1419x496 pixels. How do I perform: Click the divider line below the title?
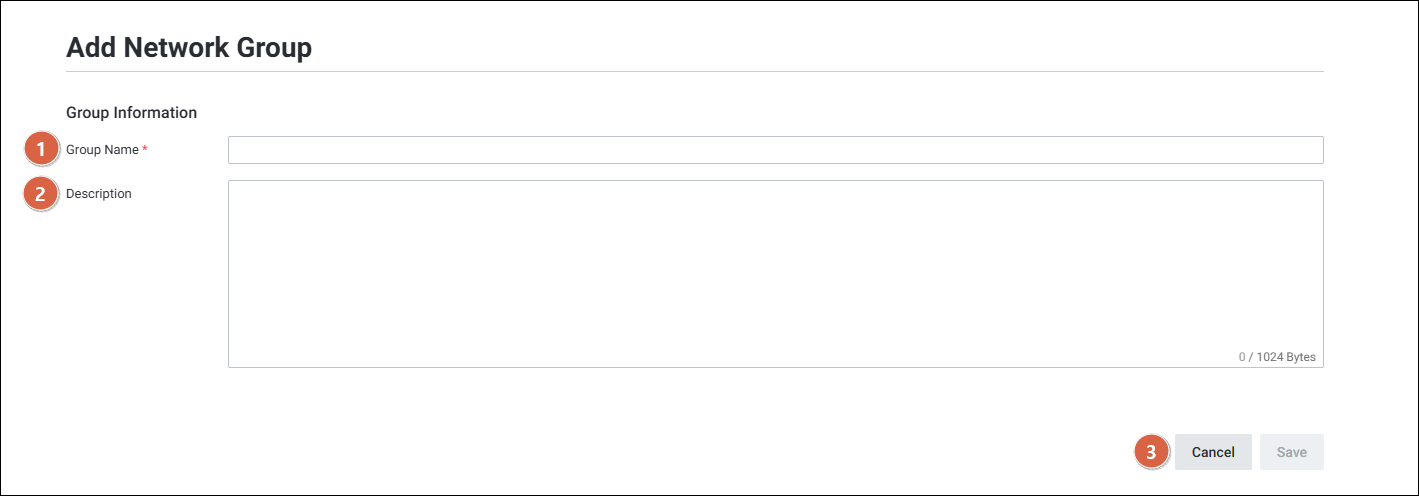coord(694,72)
